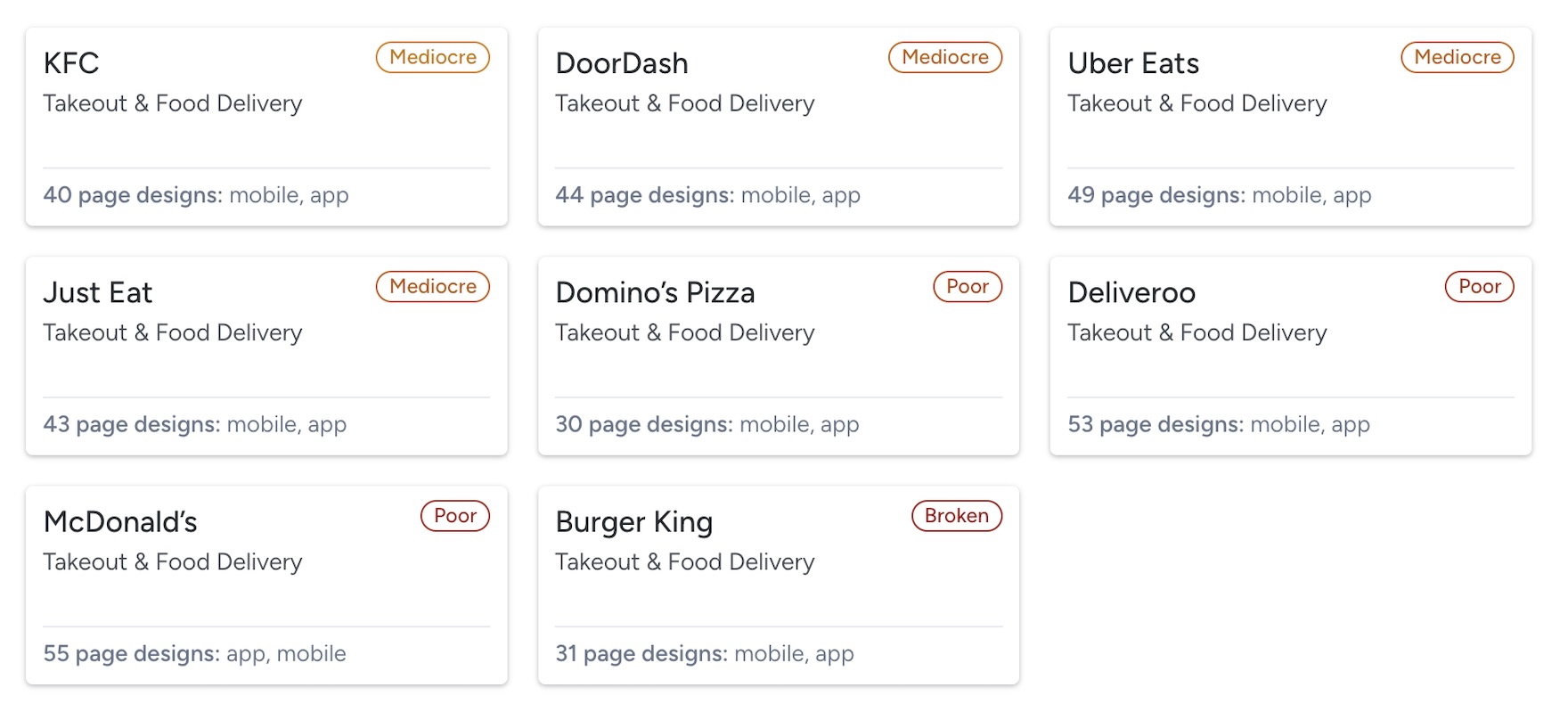Select the Just Eat card heading
The height and width of the screenshot is (712, 1568).
pos(98,292)
